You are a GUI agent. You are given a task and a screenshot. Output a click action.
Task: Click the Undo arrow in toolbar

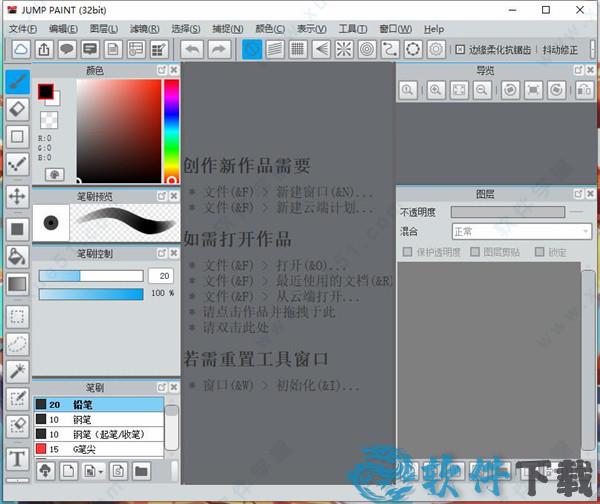[x=193, y=49]
